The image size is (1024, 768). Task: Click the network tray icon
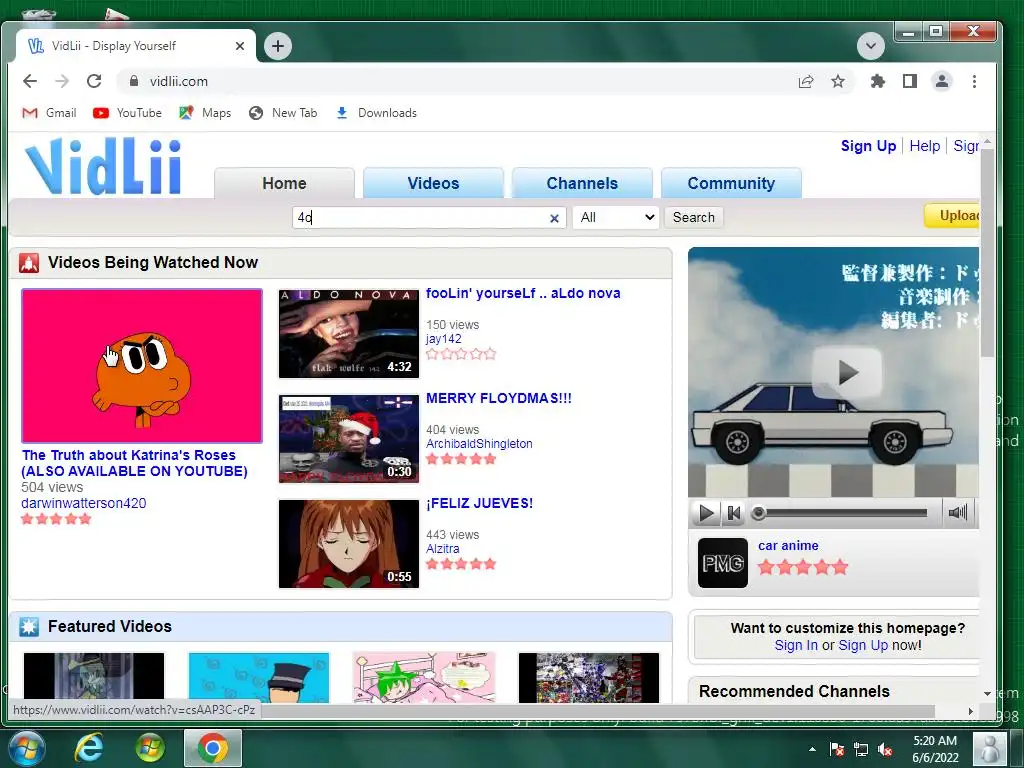tap(861, 749)
